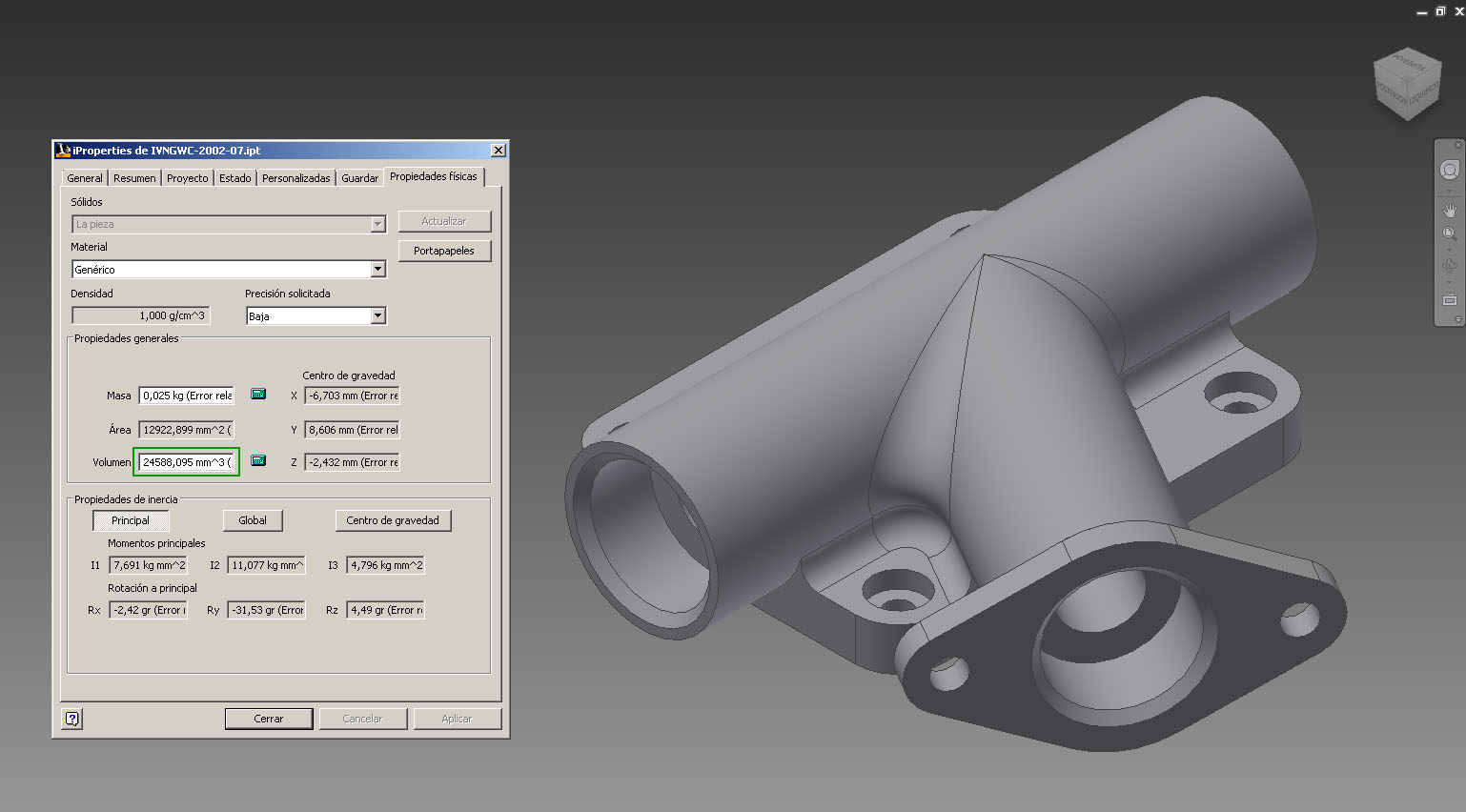Screen dimensions: 1466x812
Task: Close the navigation bar with its X
Action: pos(1457,145)
